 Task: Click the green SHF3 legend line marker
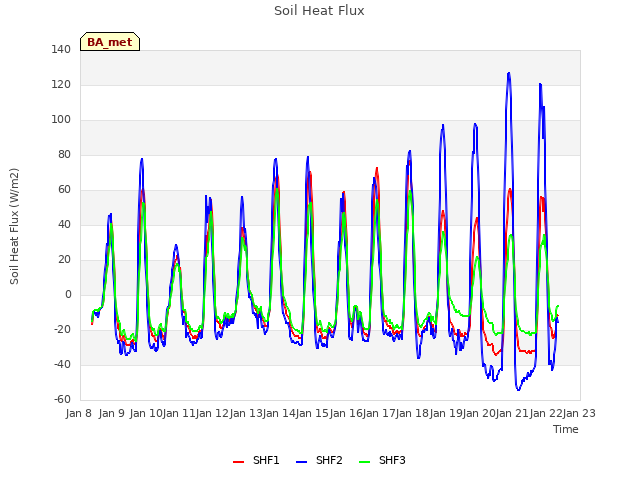coord(364,462)
